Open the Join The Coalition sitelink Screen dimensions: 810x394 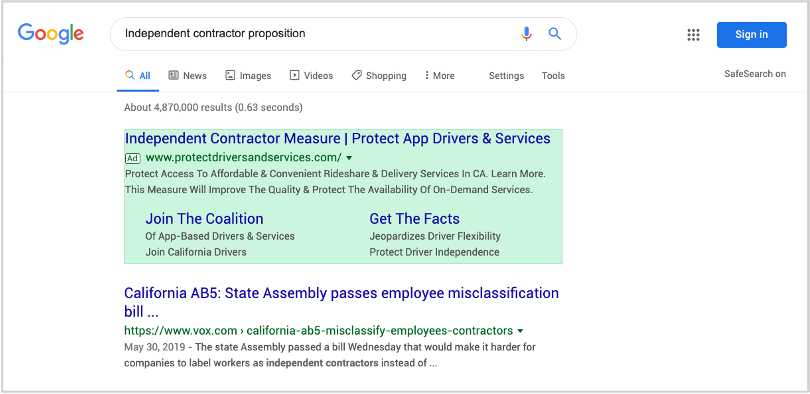[x=205, y=218]
